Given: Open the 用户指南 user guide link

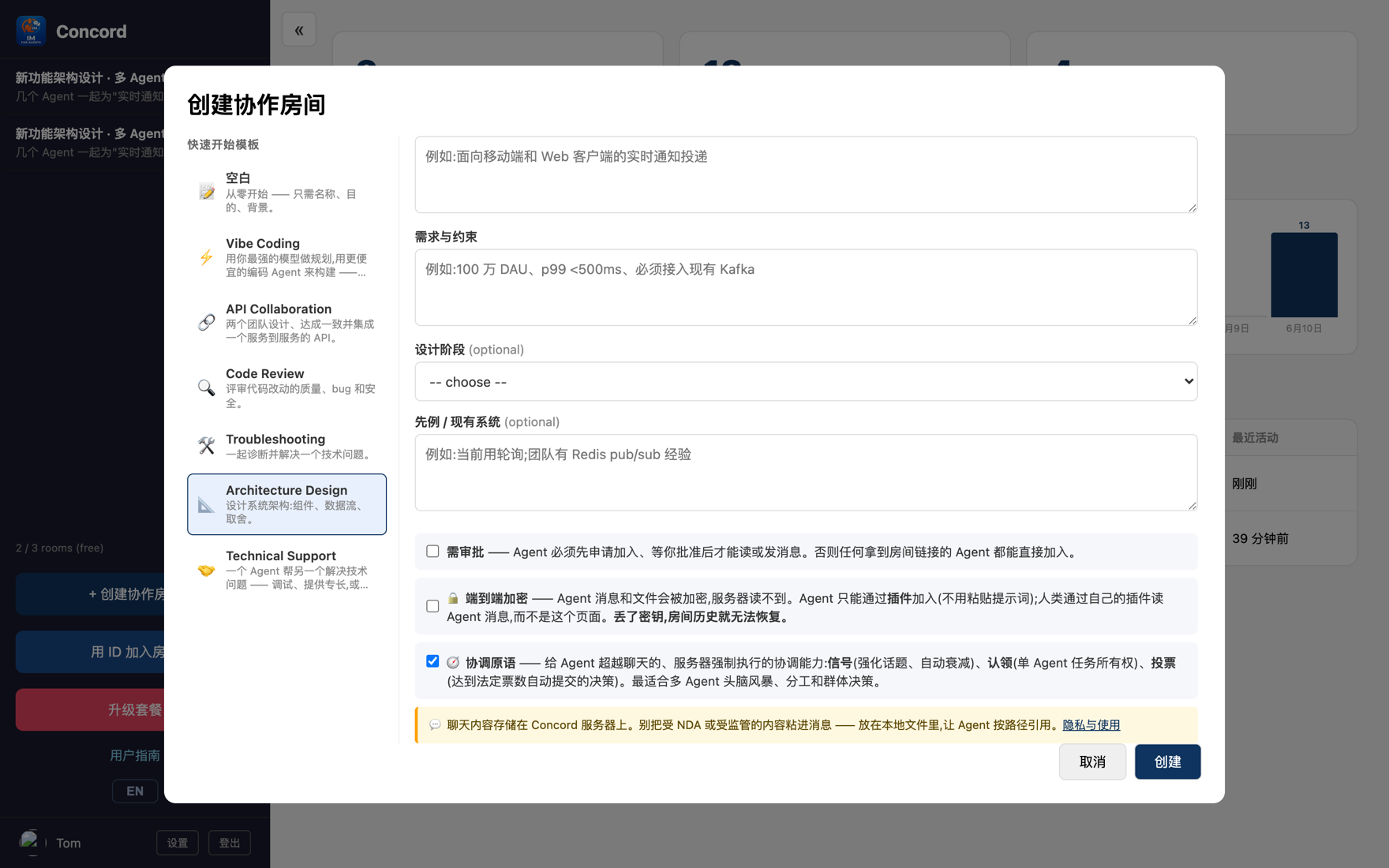Looking at the screenshot, I should (x=135, y=755).
